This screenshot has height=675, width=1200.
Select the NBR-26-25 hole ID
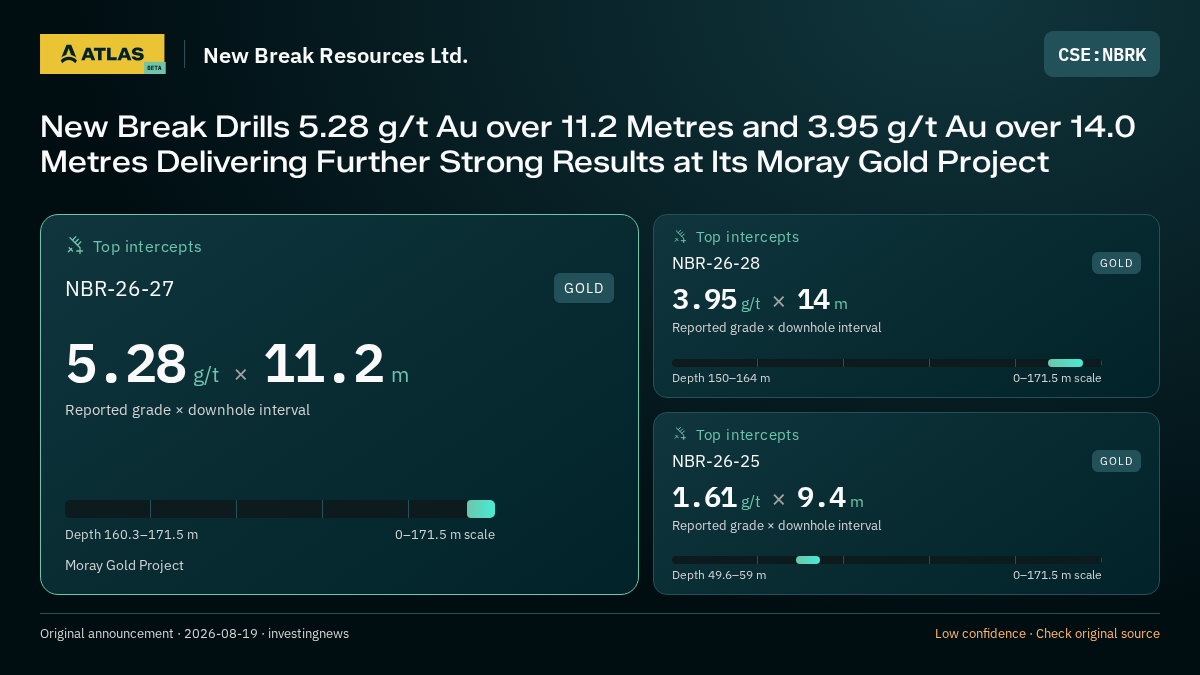click(716, 461)
